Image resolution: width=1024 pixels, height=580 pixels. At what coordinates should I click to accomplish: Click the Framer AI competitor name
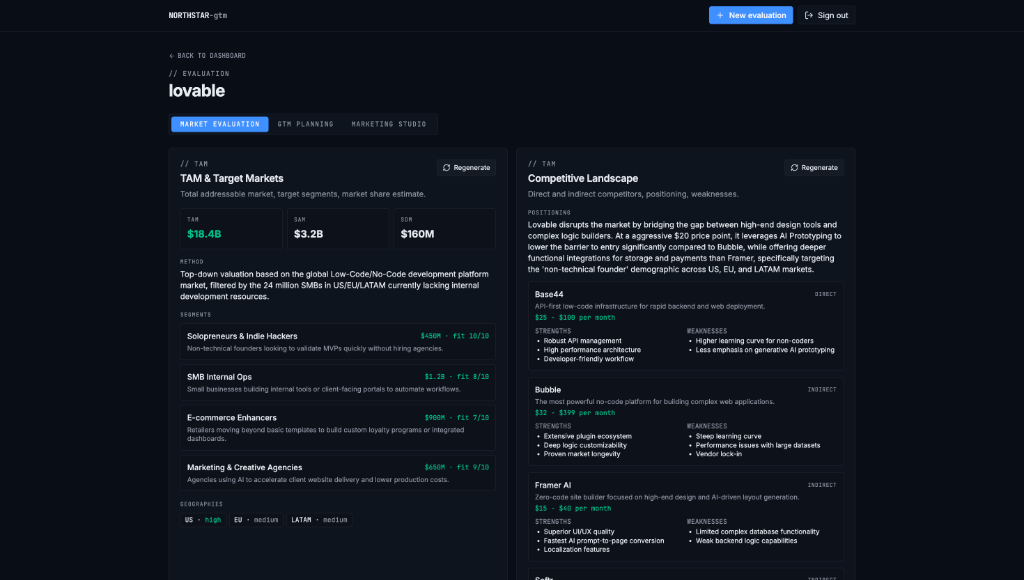pos(552,485)
